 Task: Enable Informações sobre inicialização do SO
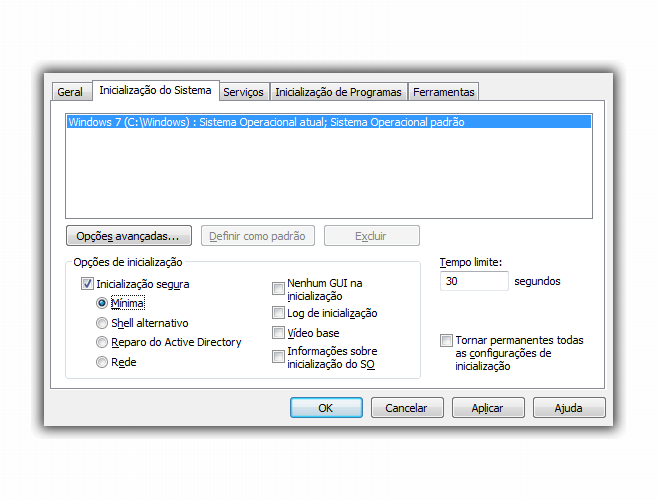tap(278, 357)
